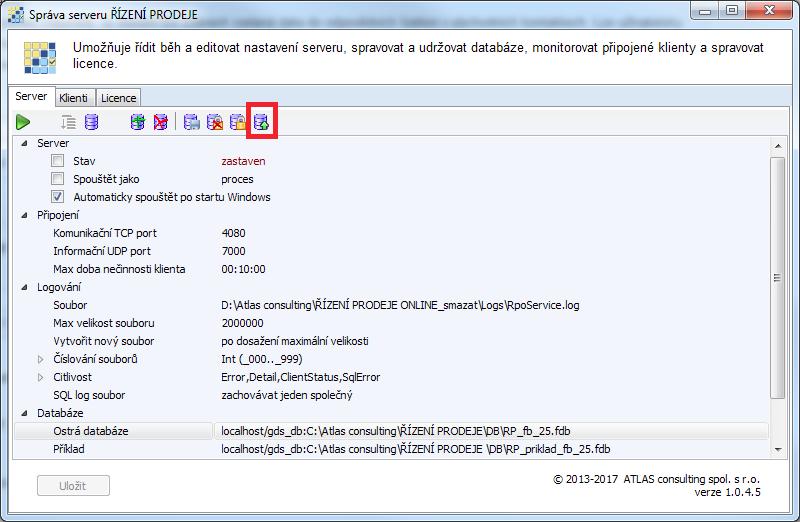Select the Informační UDP port label
Screen dimensions: 800x522
pos(102,251)
